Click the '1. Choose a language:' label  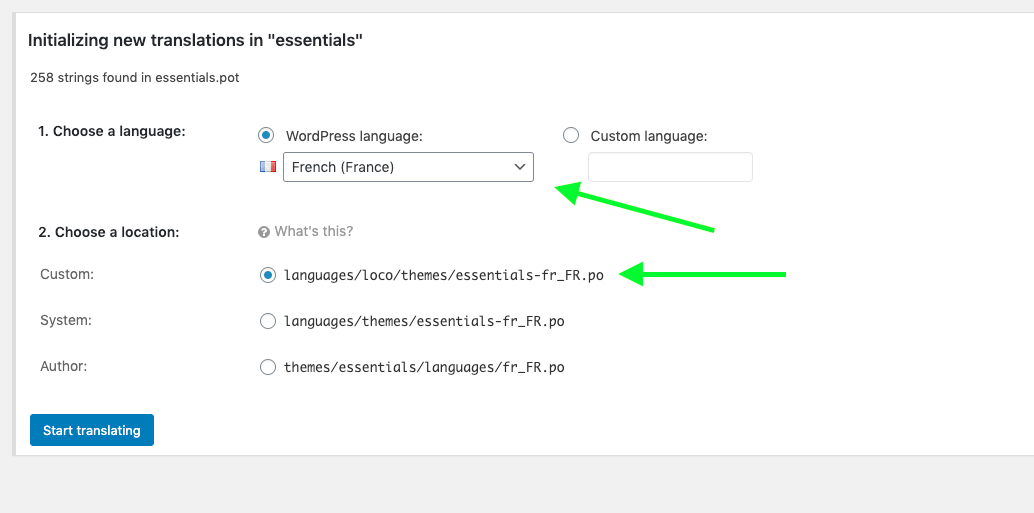[x=112, y=131]
